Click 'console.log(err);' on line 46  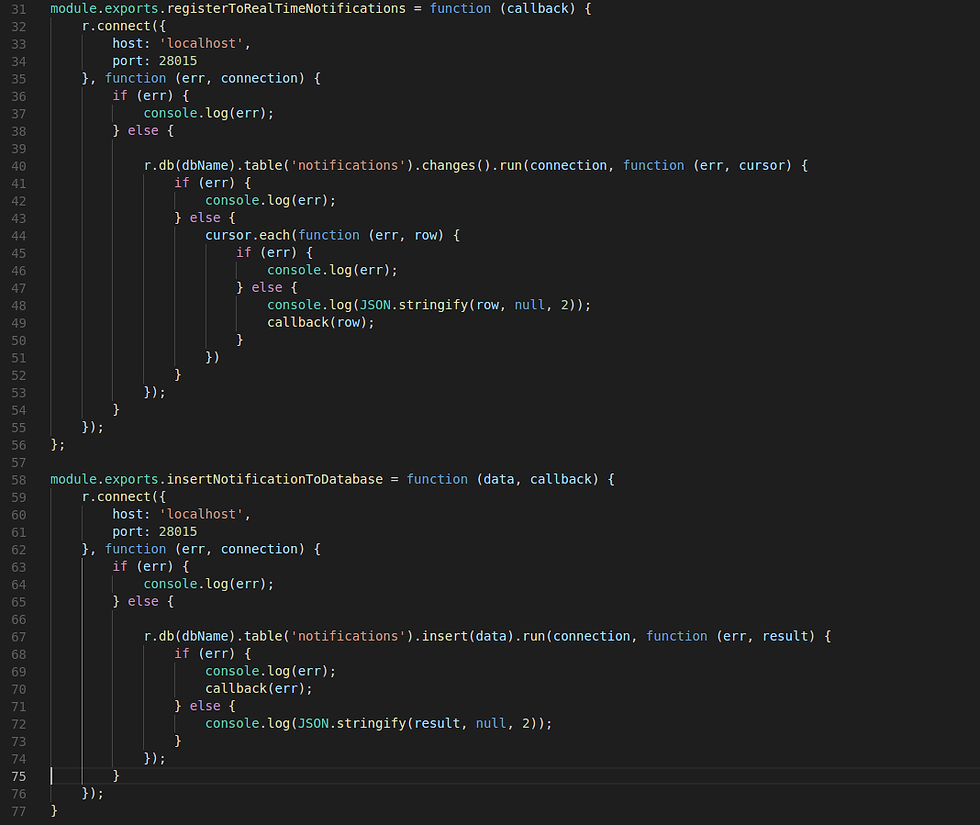[x=332, y=271]
